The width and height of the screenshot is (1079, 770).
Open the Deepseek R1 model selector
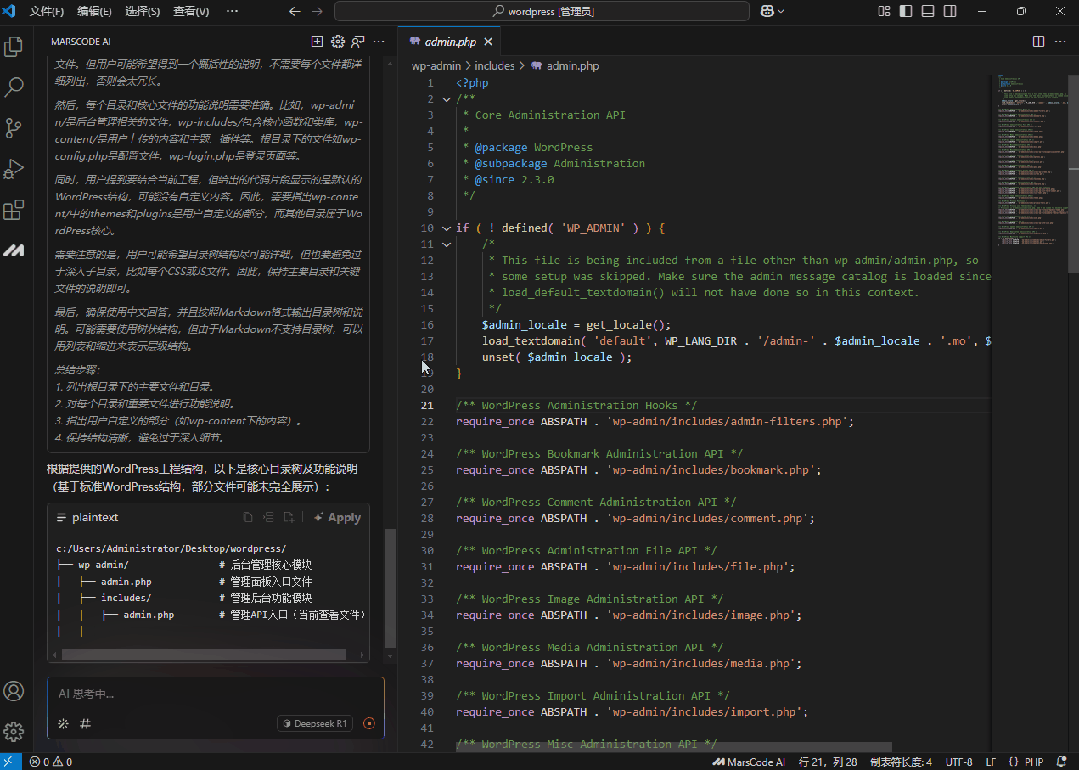(315, 723)
